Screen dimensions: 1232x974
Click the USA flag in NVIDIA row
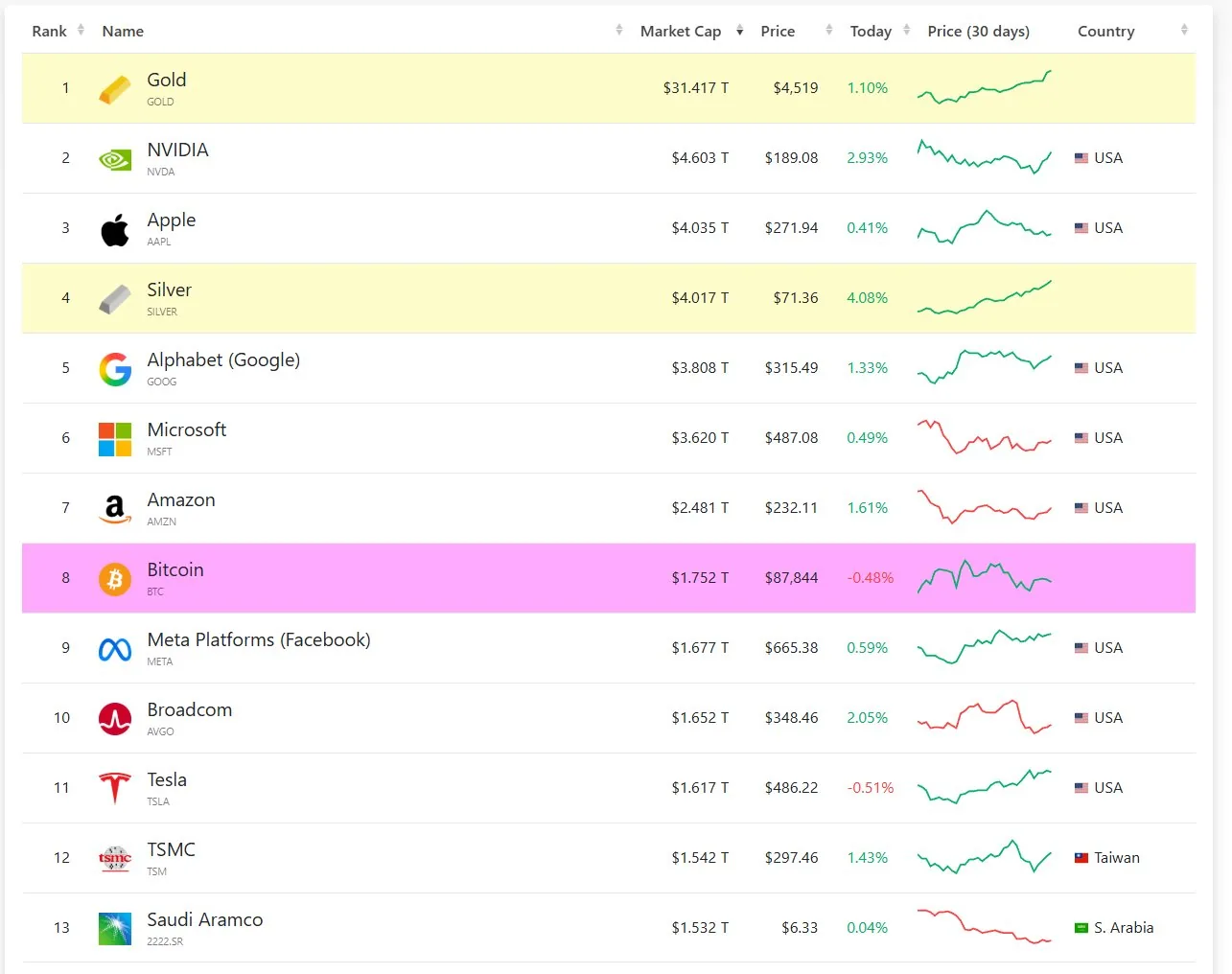tap(1081, 158)
